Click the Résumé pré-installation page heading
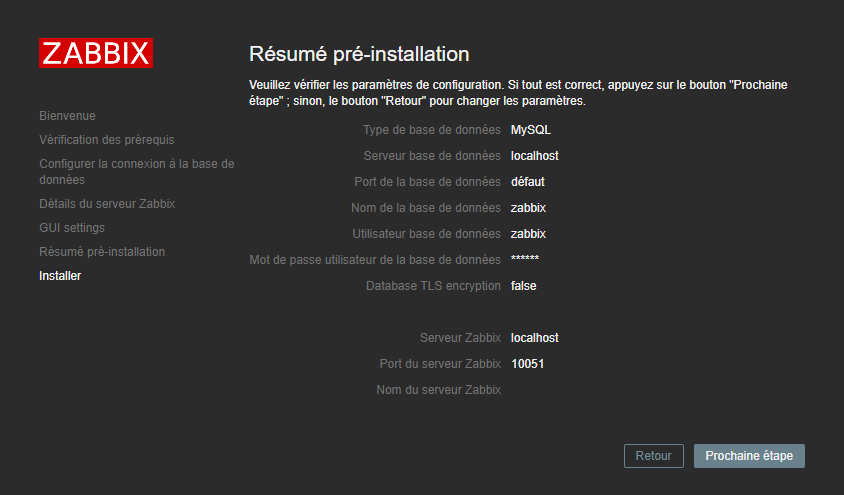The width and height of the screenshot is (844, 495). click(x=358, y=54)
